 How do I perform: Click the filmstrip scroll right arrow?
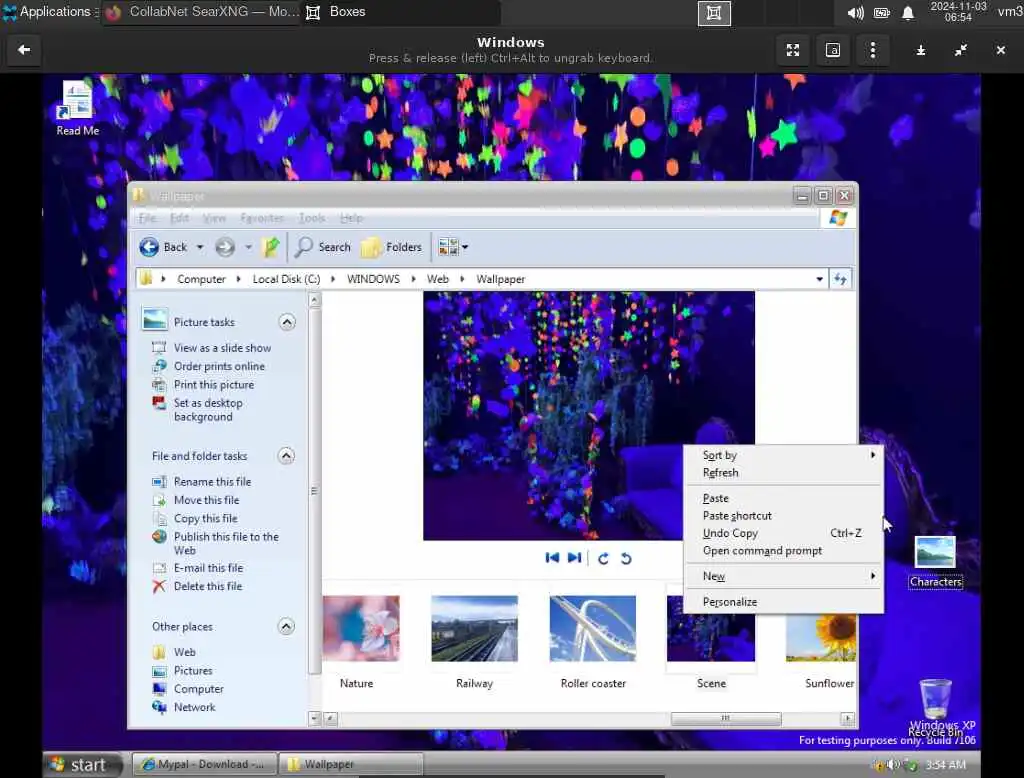click(x=848, y=719)
